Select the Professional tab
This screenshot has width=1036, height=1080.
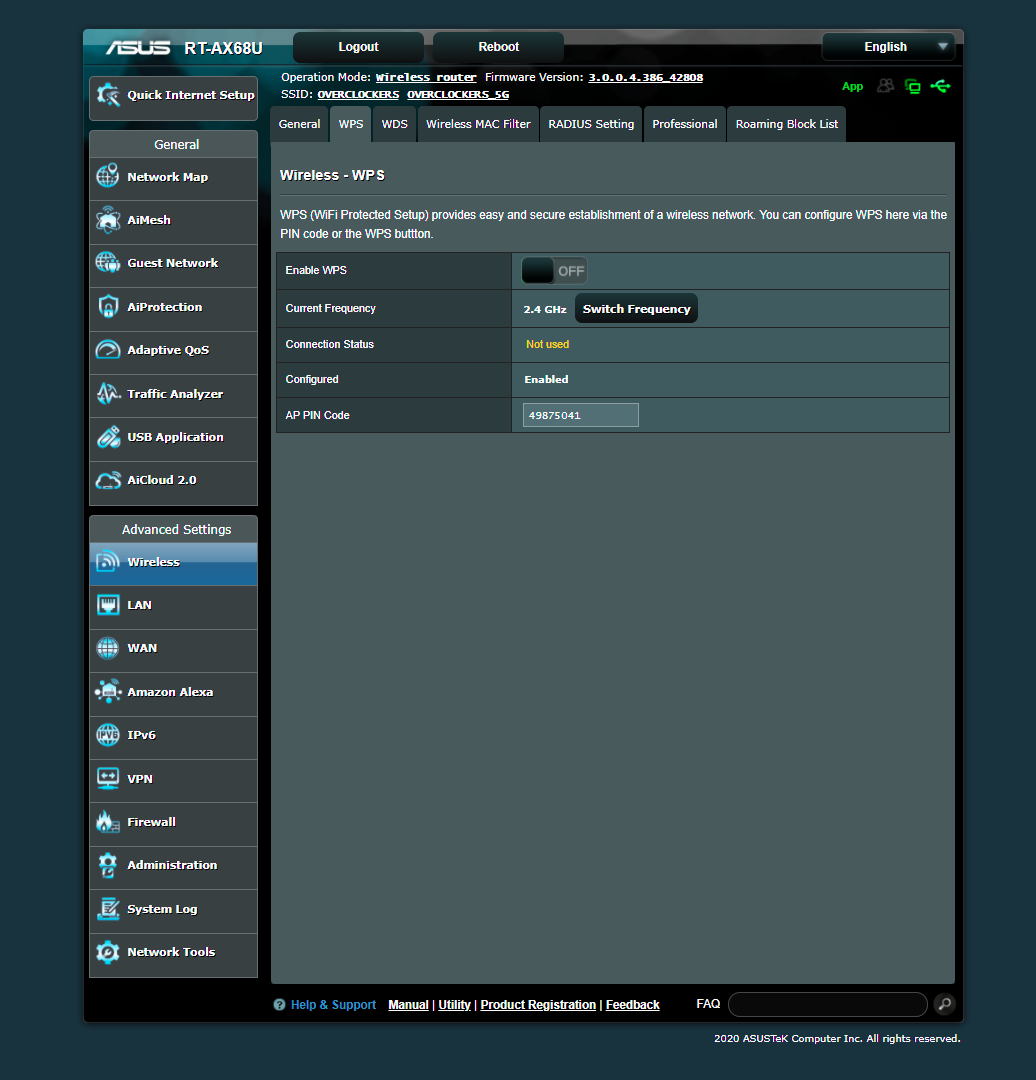pyautogui.click(x=685, y=124)
